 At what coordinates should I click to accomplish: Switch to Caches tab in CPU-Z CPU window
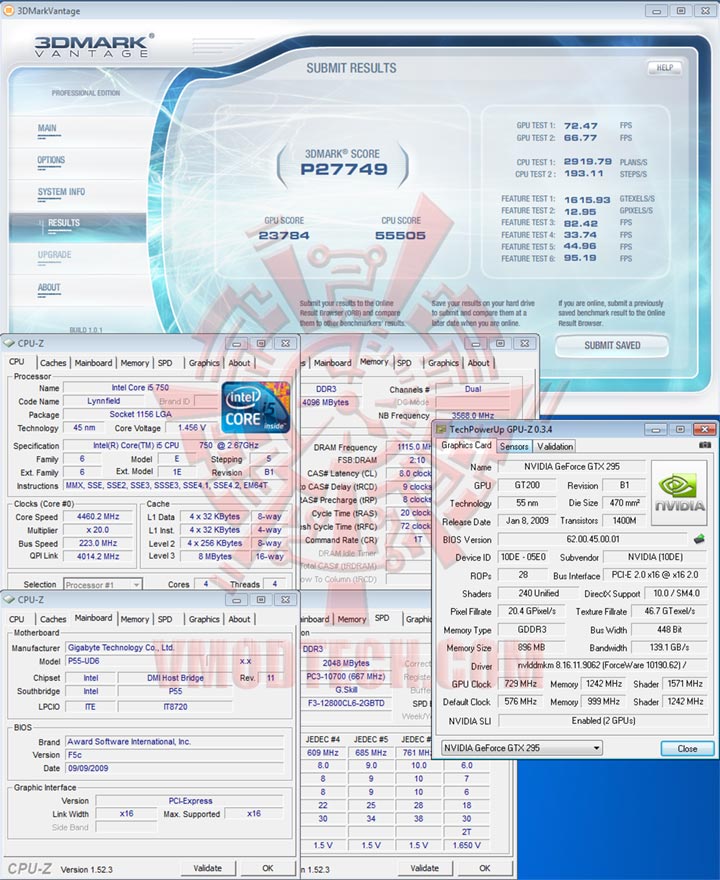click(x=53, y=363)
